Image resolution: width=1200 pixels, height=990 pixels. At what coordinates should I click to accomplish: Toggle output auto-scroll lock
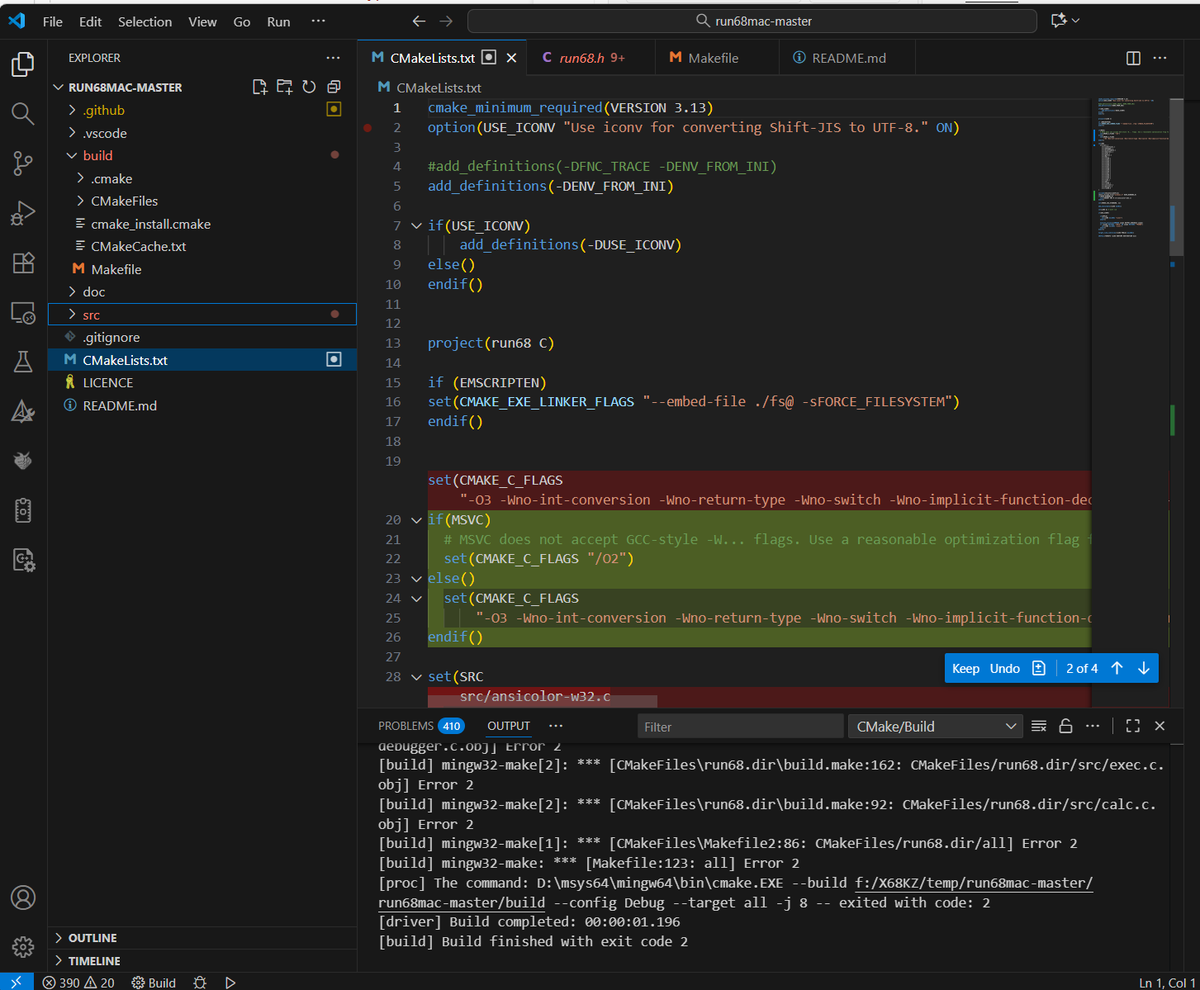tap(1066, 726)
